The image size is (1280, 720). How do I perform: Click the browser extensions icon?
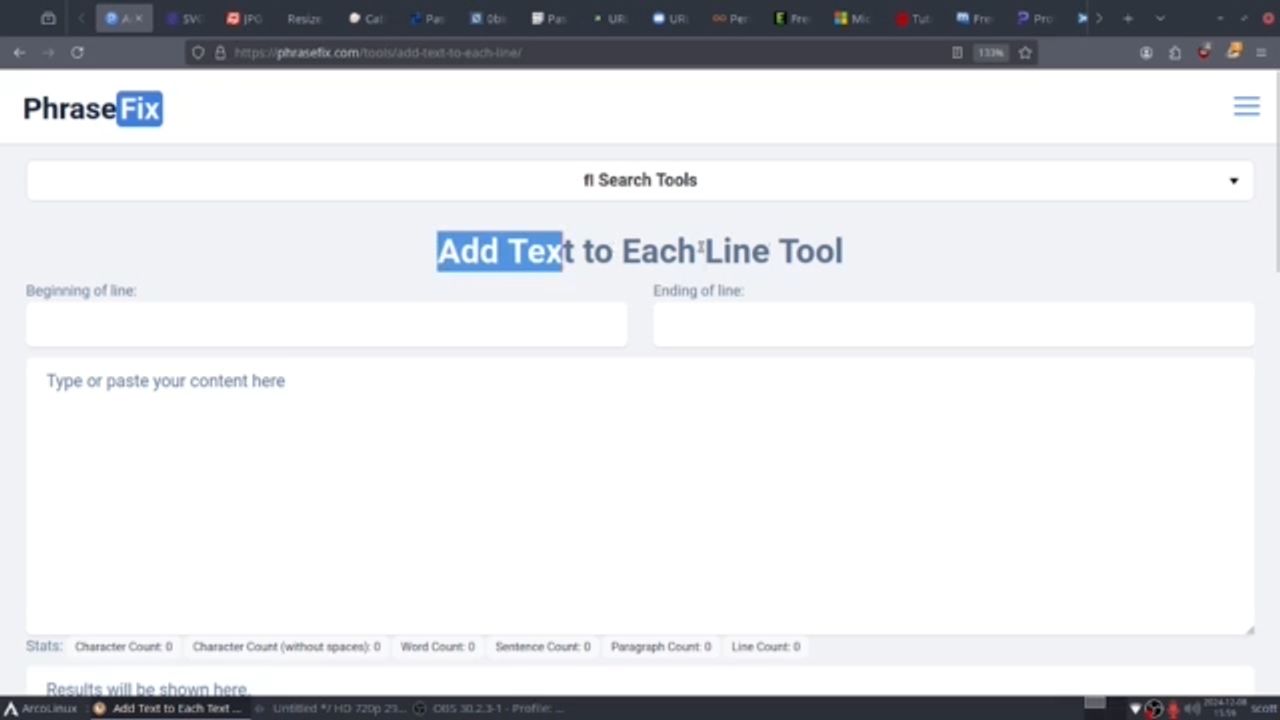[x=1175, y=53]
